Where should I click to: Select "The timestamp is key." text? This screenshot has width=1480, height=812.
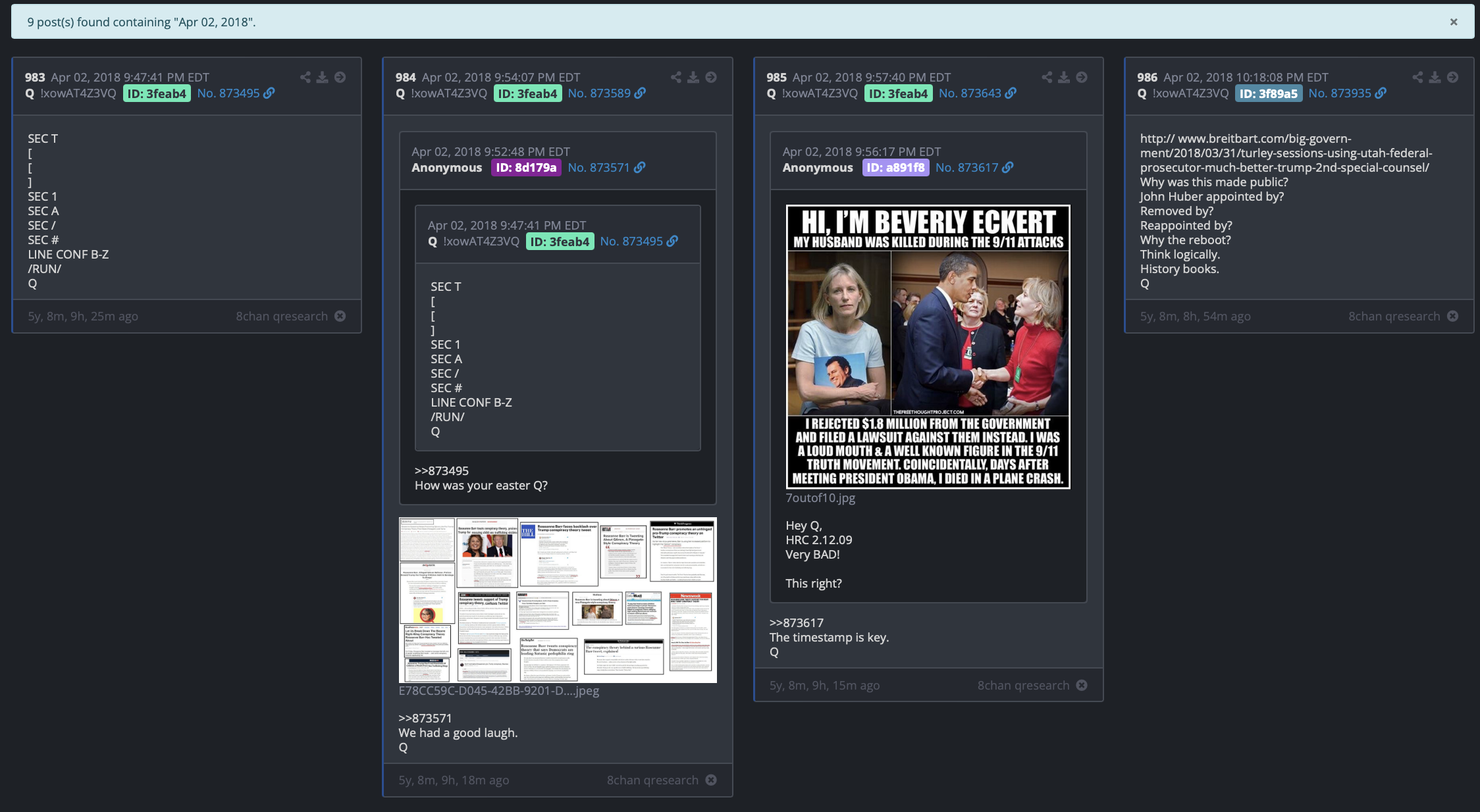click(x=830, y=638)
